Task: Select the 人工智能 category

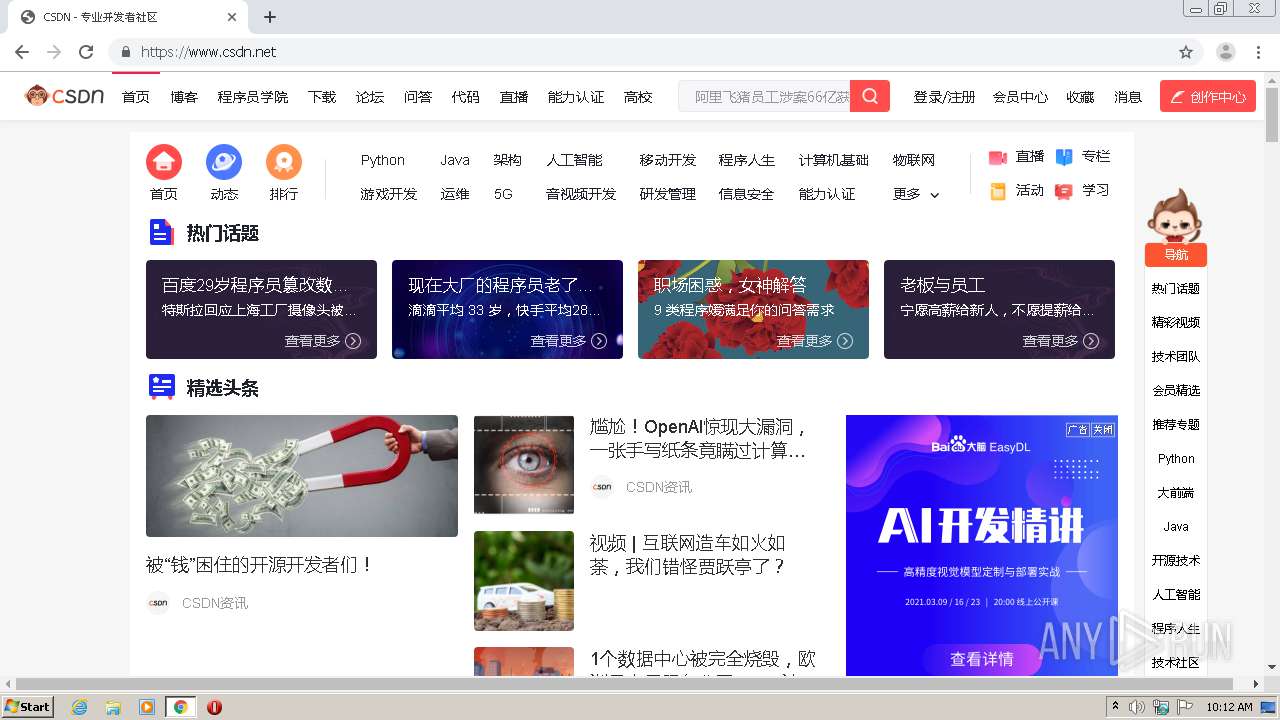Action: coord(574,160)
